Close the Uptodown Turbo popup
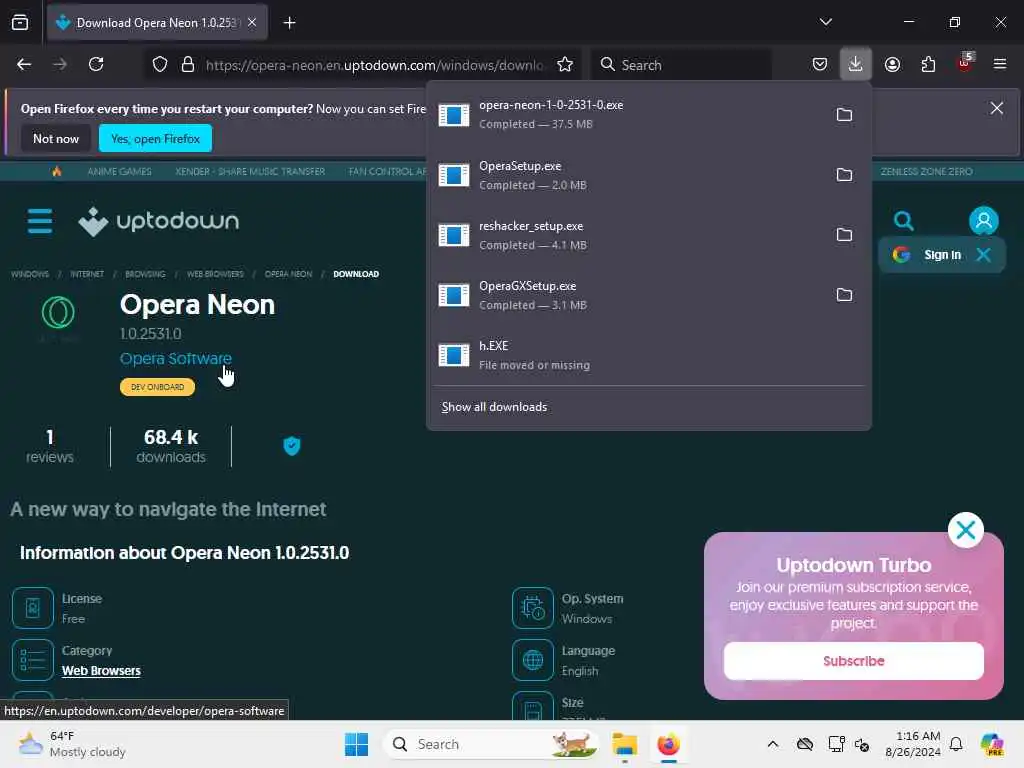 (x=965, y=530)
